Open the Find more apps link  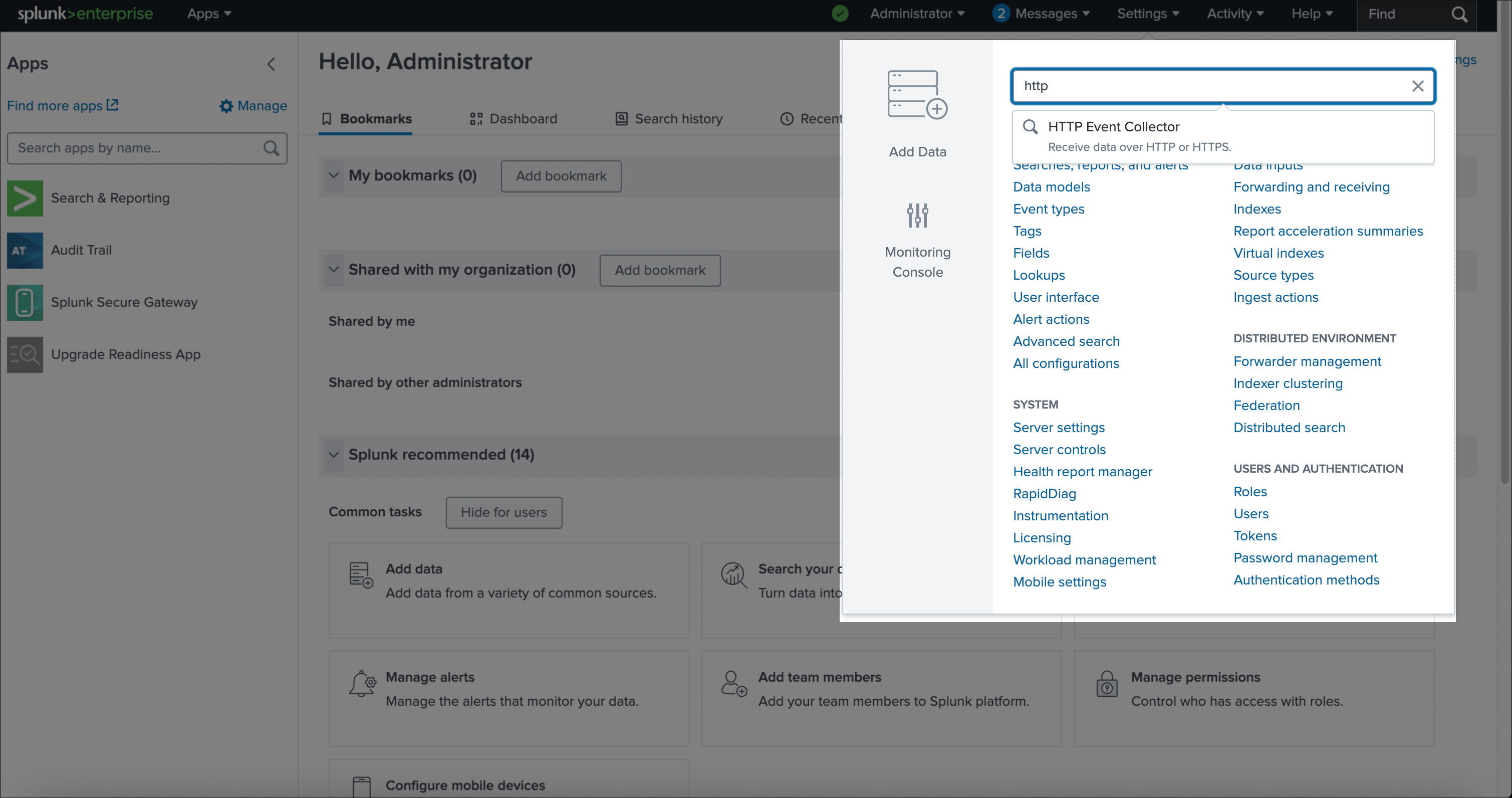(x=62, y=106)
